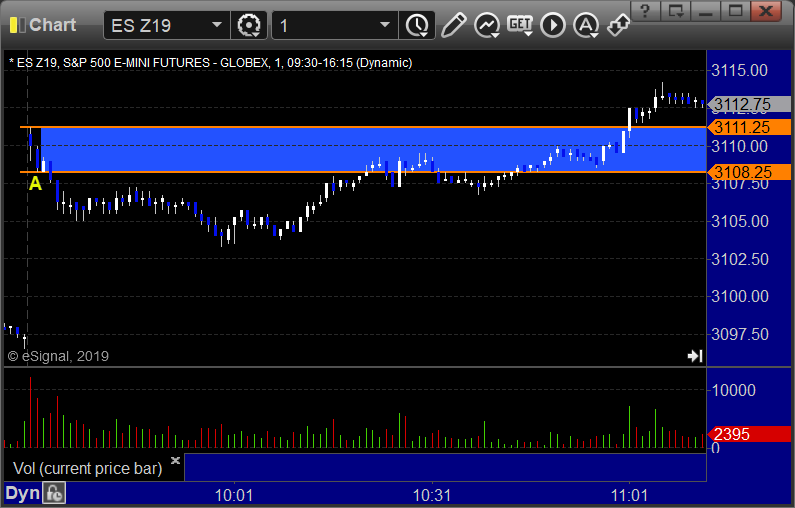Maximize the chart window
795x508 pixels.
736,11
